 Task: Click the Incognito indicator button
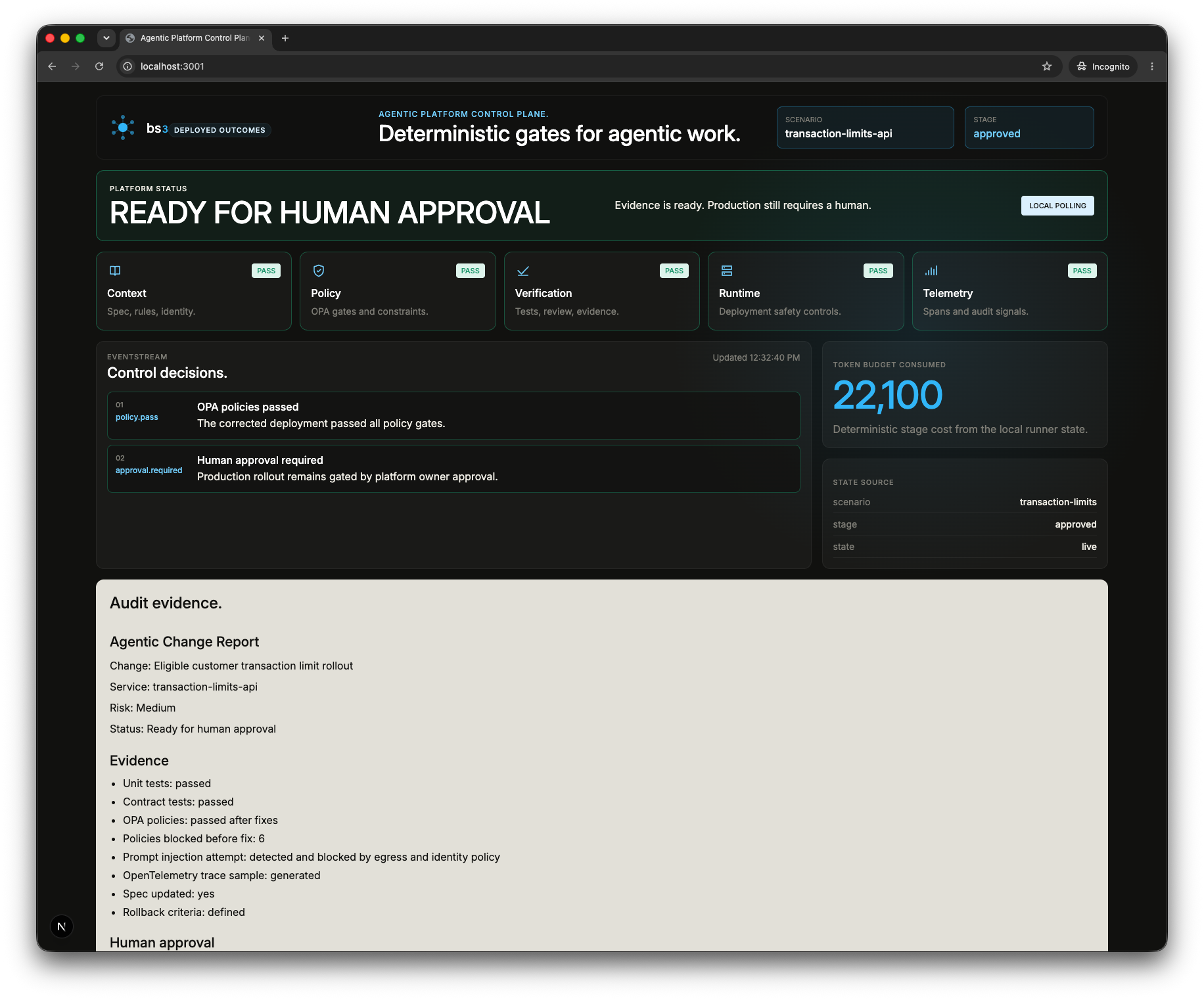point(1103,66)
